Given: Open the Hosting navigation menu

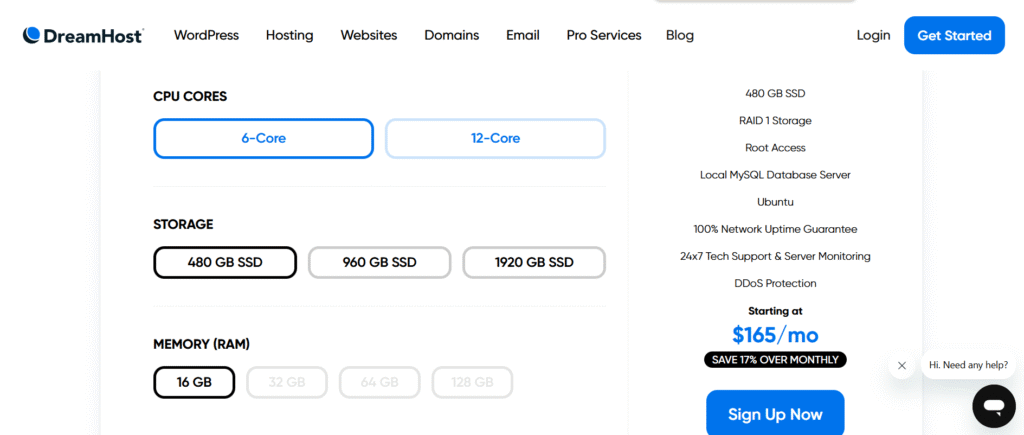Looking at the screenshot, I should 289,35.
